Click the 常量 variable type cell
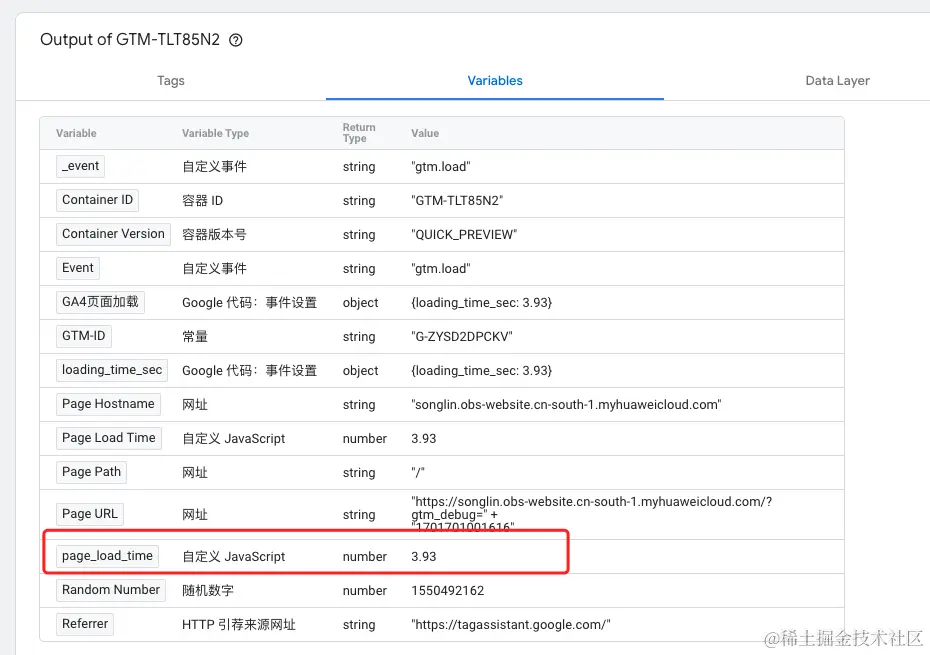The height and width of the screenshot is (655, 930). click(x=195, y=336)
